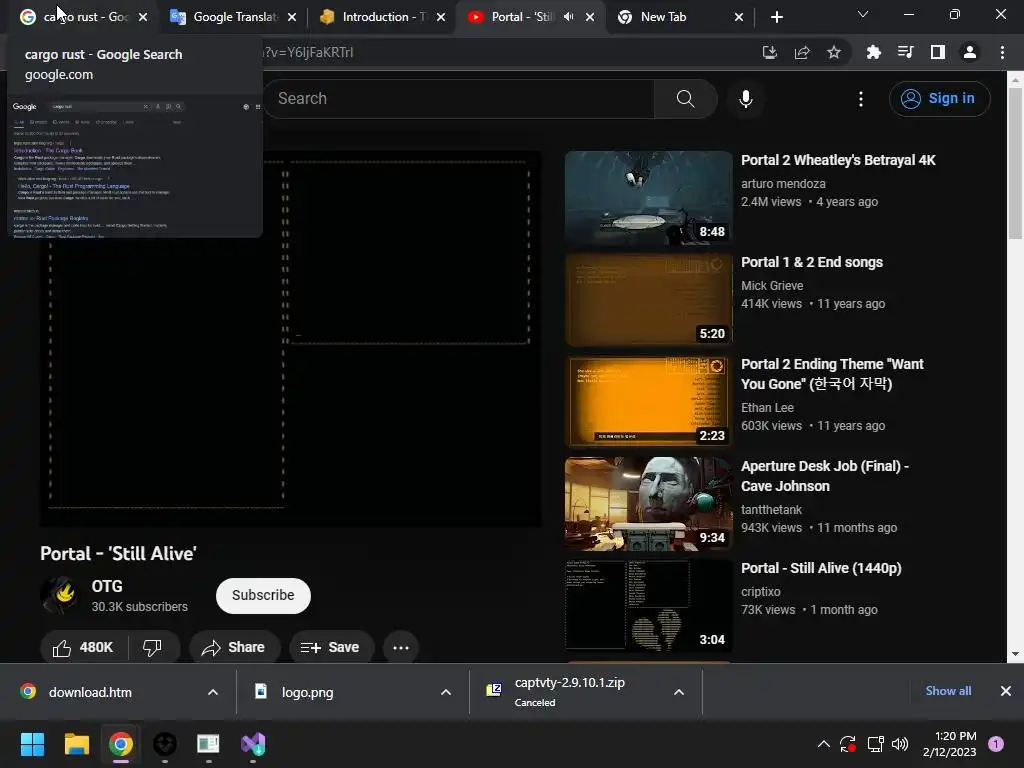
Task: Click the scrollbar down arrow
Action: pos(1015,654)
